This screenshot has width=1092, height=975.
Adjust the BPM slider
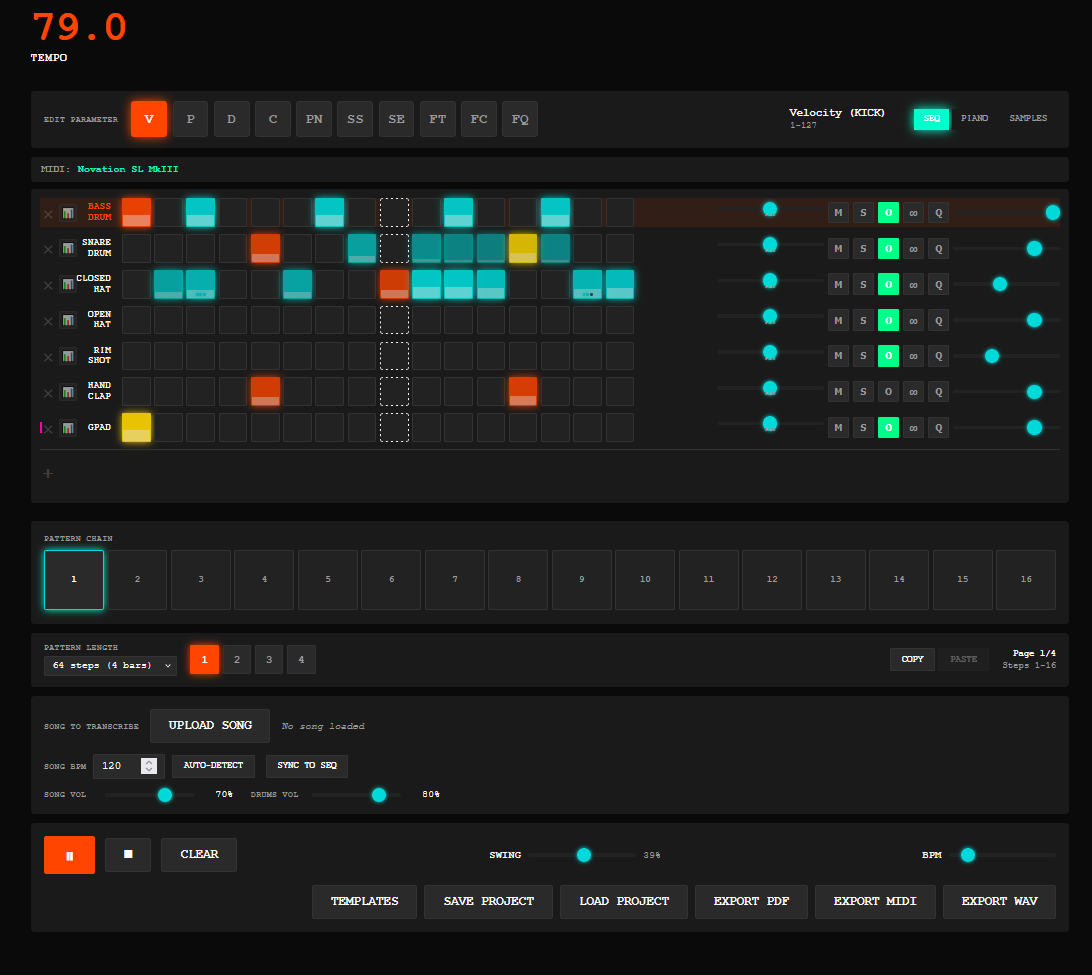(x=1002, y=855)
